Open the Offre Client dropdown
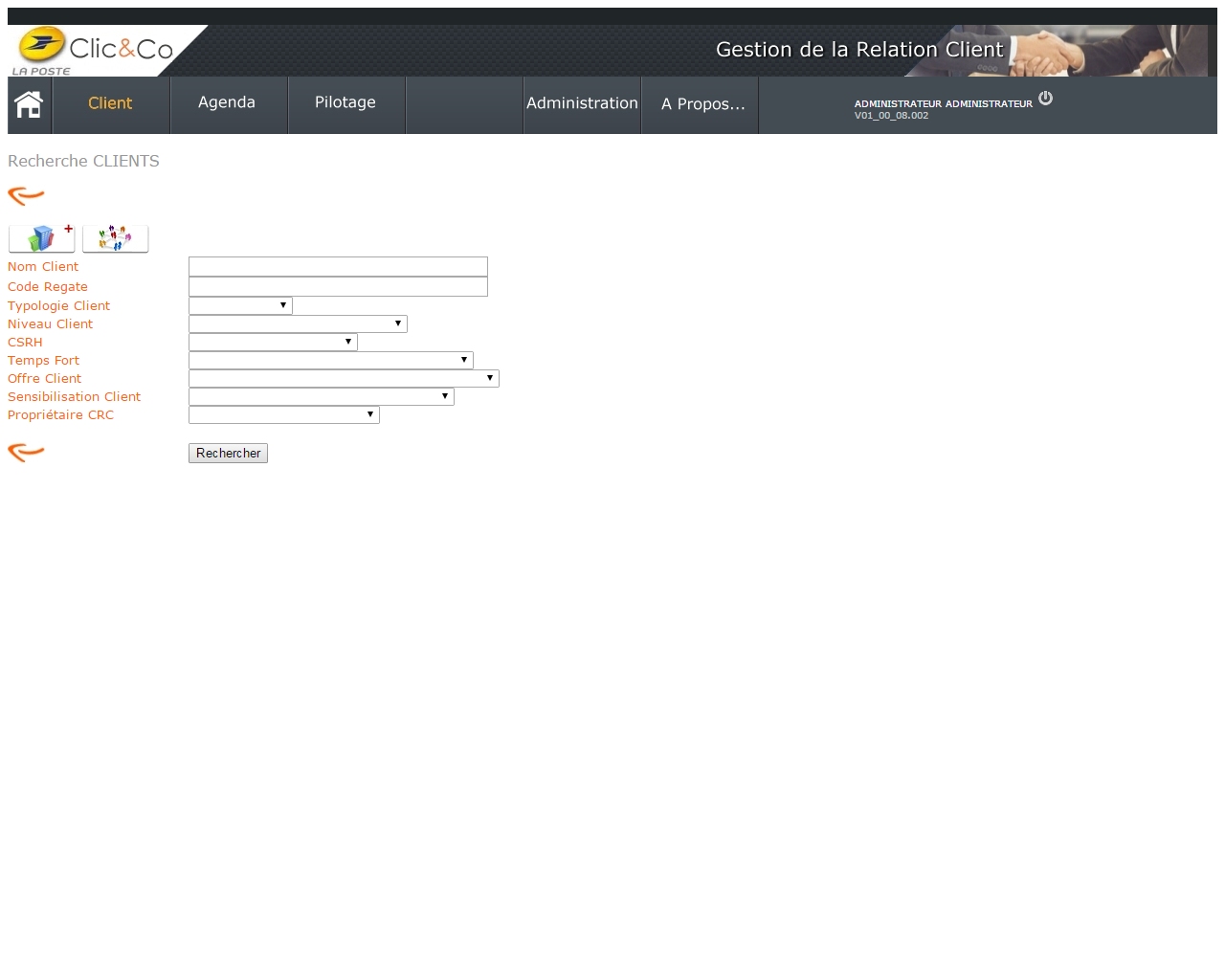Viewport: 1225px width, 980px height. (344, 379)
